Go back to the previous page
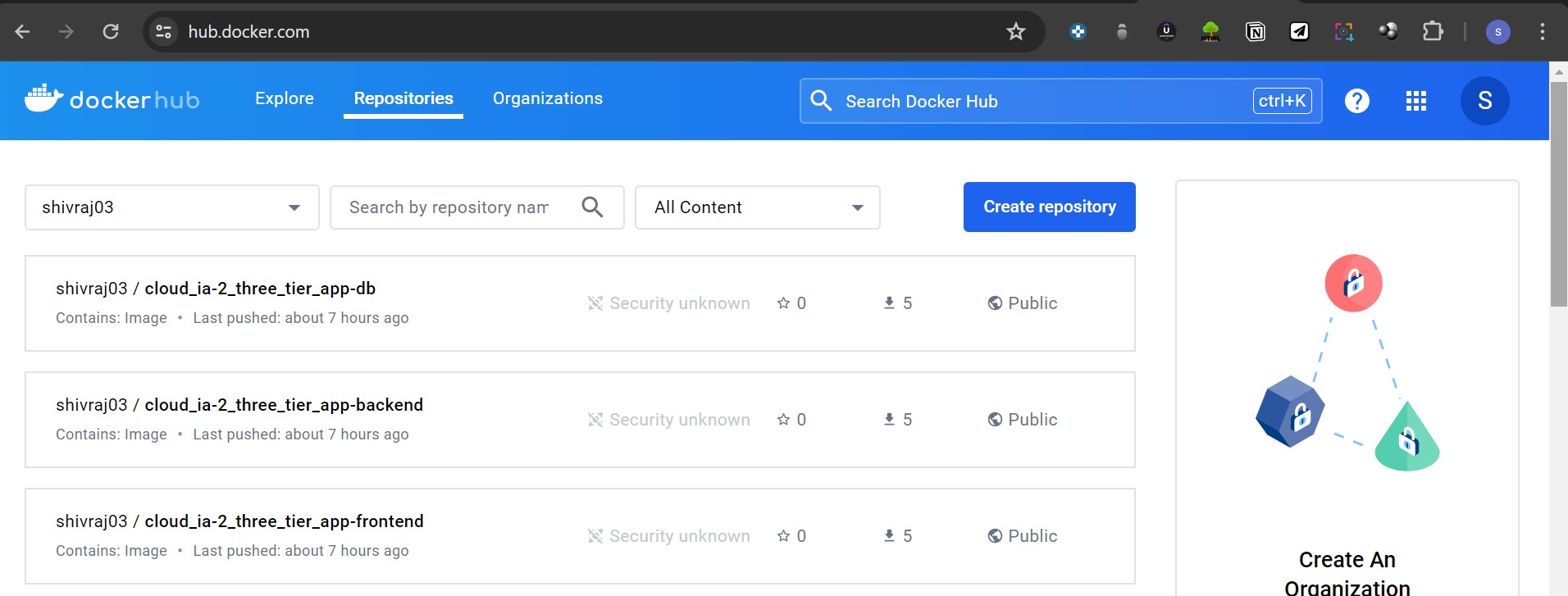 click(23, 32)
